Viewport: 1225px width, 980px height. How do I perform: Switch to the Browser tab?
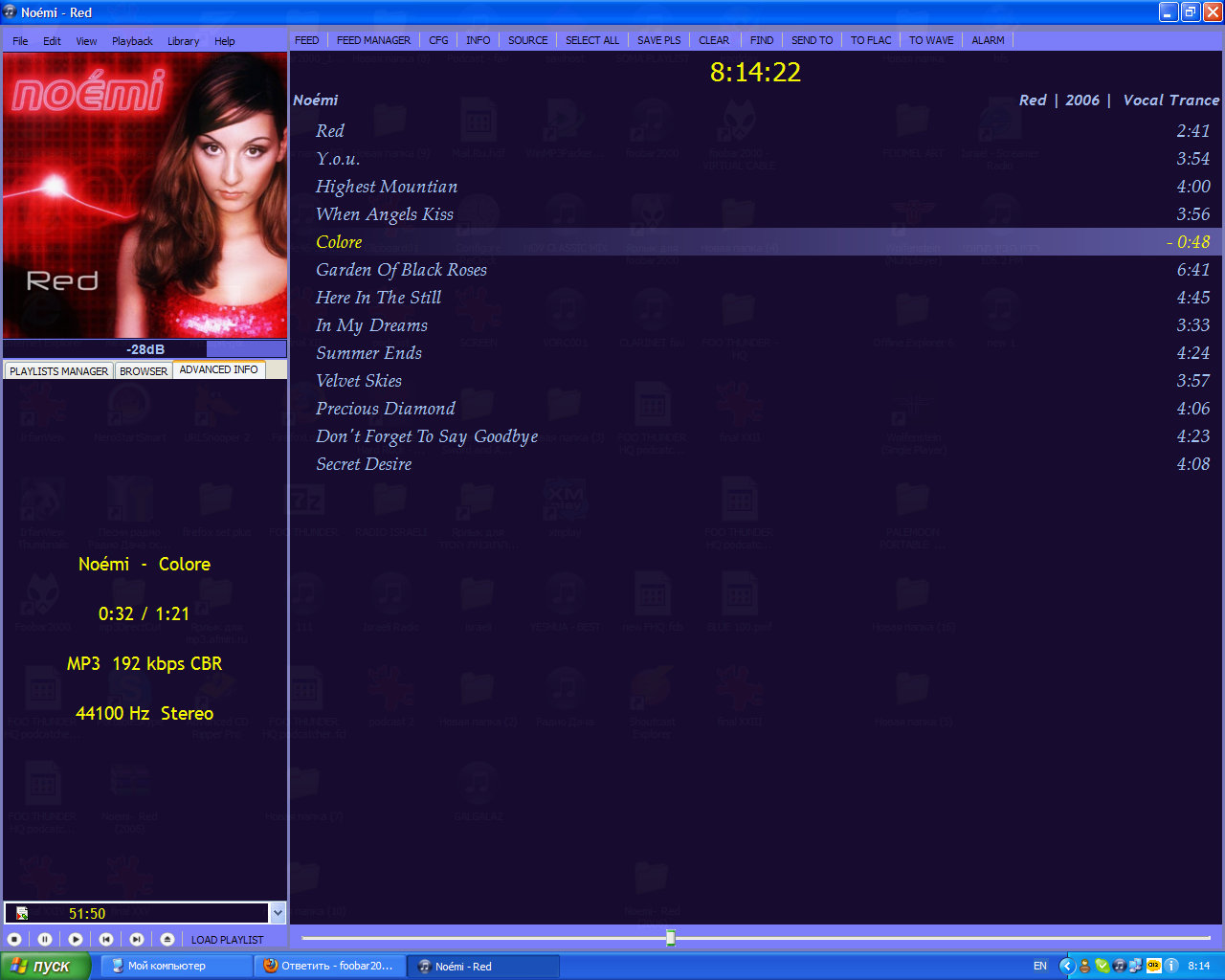coord(144,371)
